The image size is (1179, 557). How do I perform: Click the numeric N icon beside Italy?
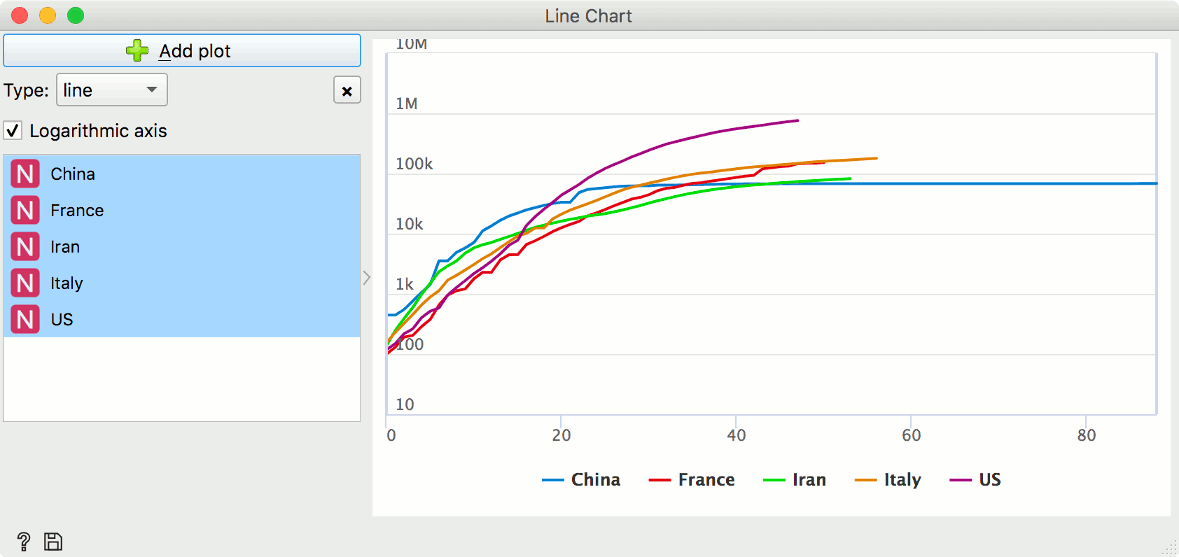tap(25, 283)
